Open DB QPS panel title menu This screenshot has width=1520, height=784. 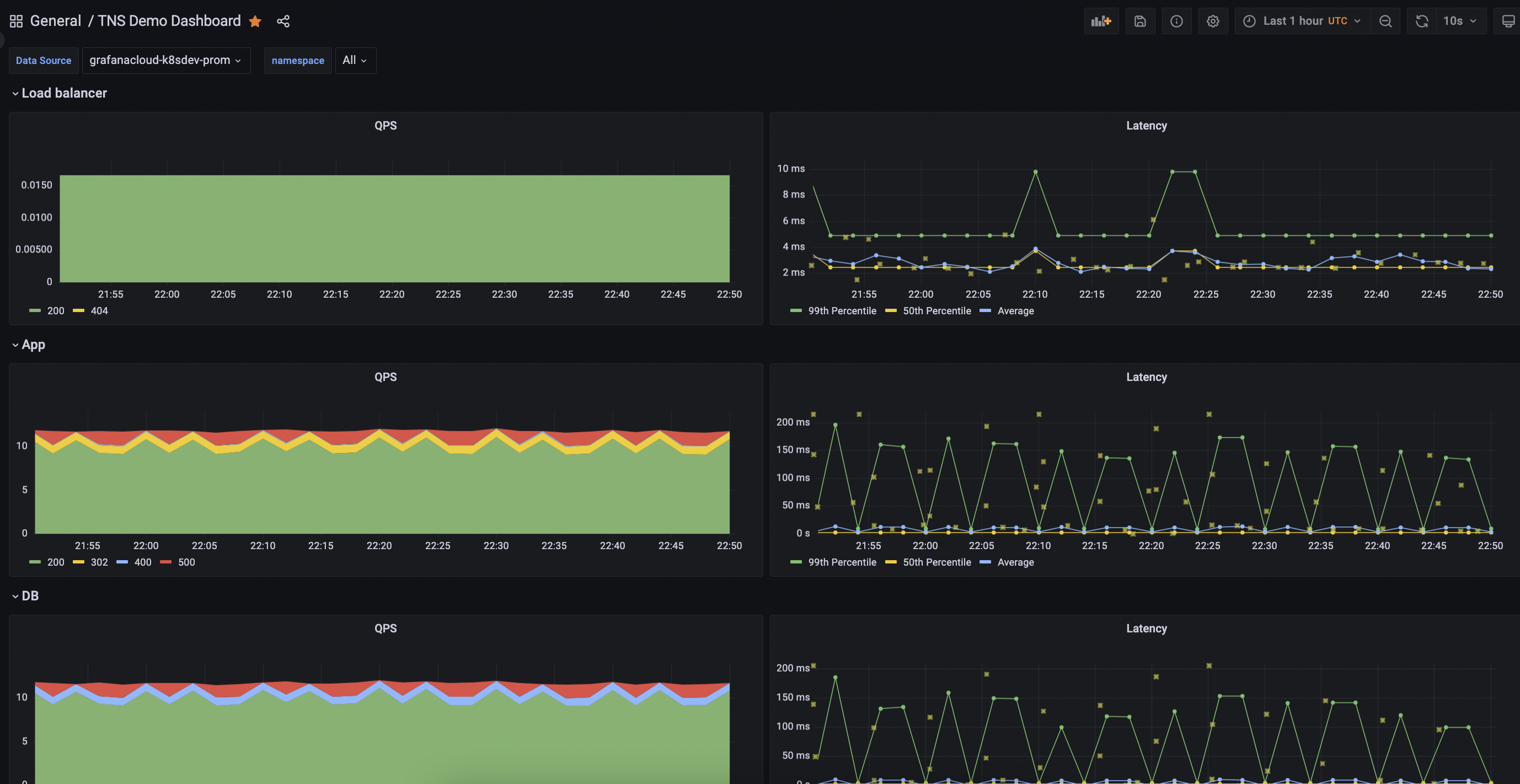386,629
